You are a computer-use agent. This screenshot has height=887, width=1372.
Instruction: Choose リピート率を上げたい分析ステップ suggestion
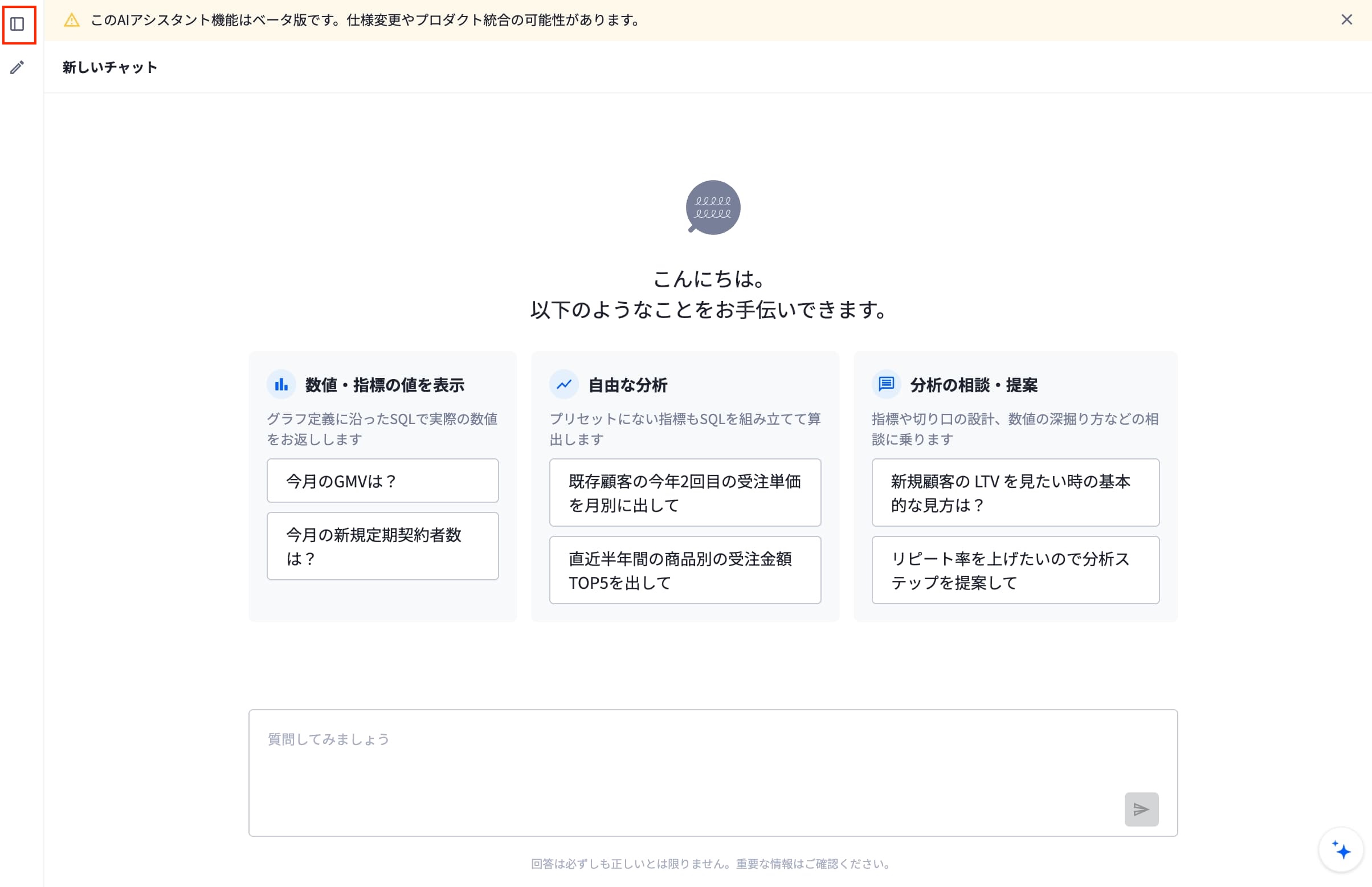tap(1015, 570)
